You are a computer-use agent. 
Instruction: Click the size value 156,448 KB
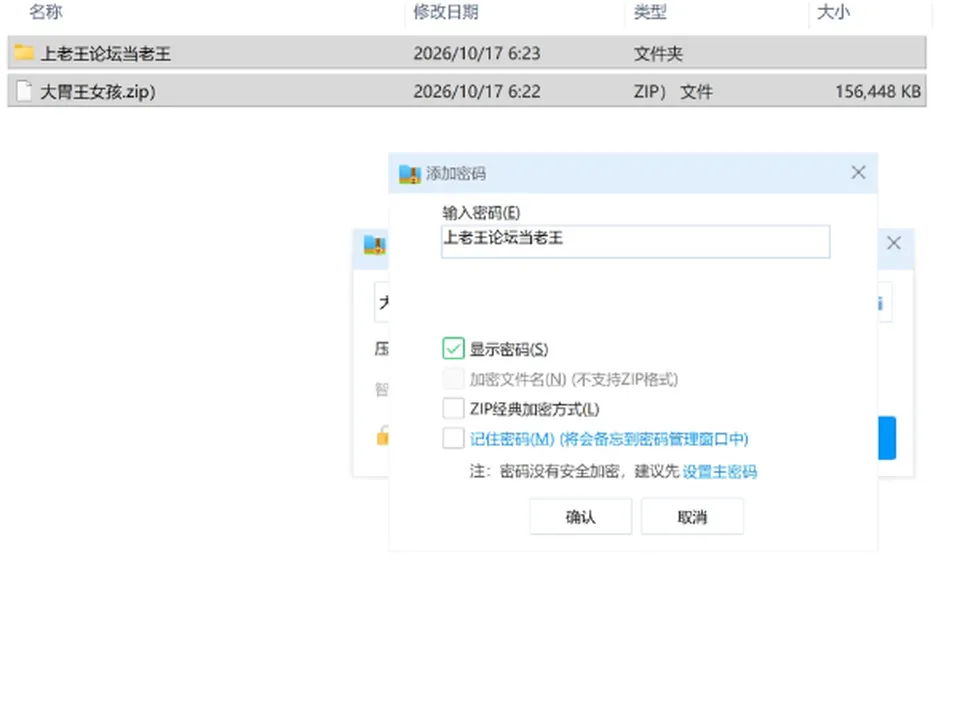(x=878, y=91)
